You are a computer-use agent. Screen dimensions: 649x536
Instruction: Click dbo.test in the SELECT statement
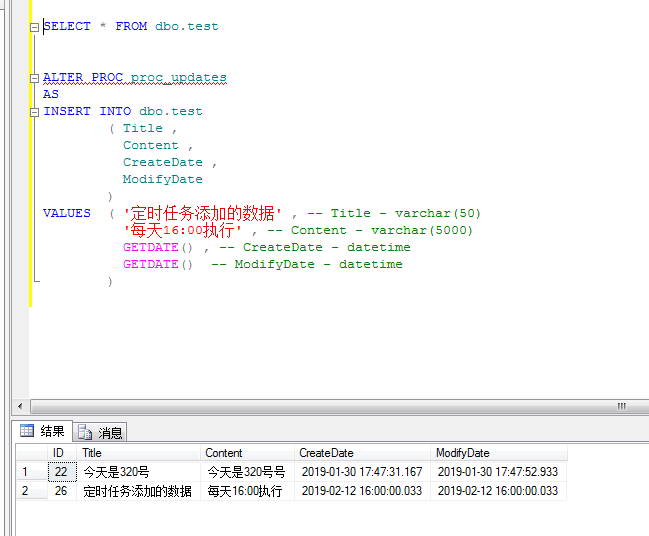coord(187,26)
